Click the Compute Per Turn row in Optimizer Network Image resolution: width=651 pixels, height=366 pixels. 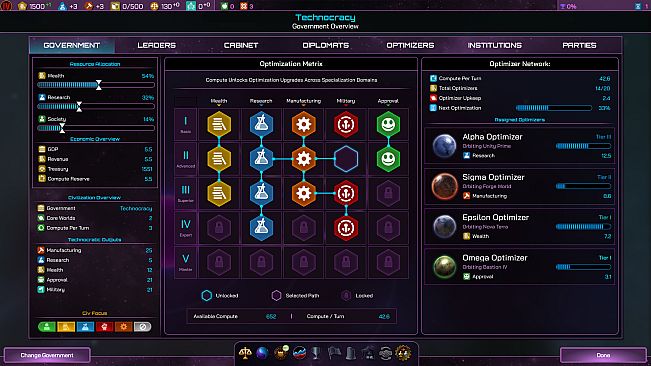[x=520, y=78]
